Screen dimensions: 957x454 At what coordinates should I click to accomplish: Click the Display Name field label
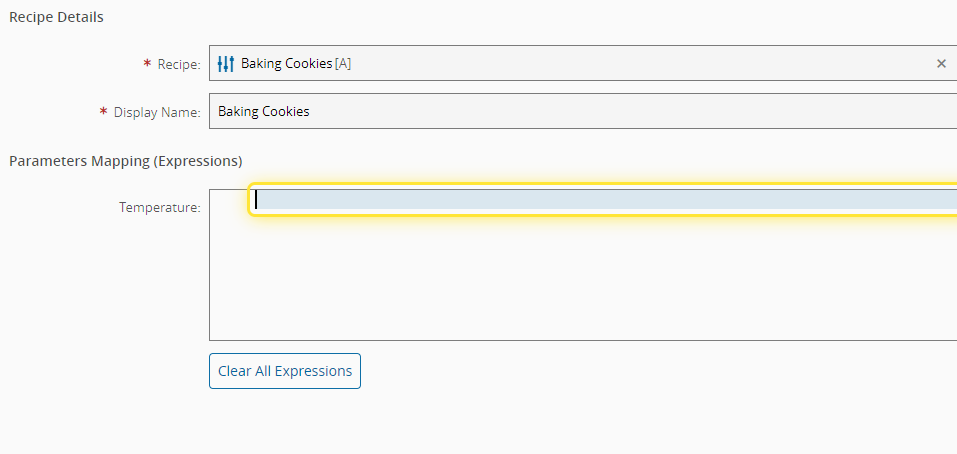(x=157, y=112)
